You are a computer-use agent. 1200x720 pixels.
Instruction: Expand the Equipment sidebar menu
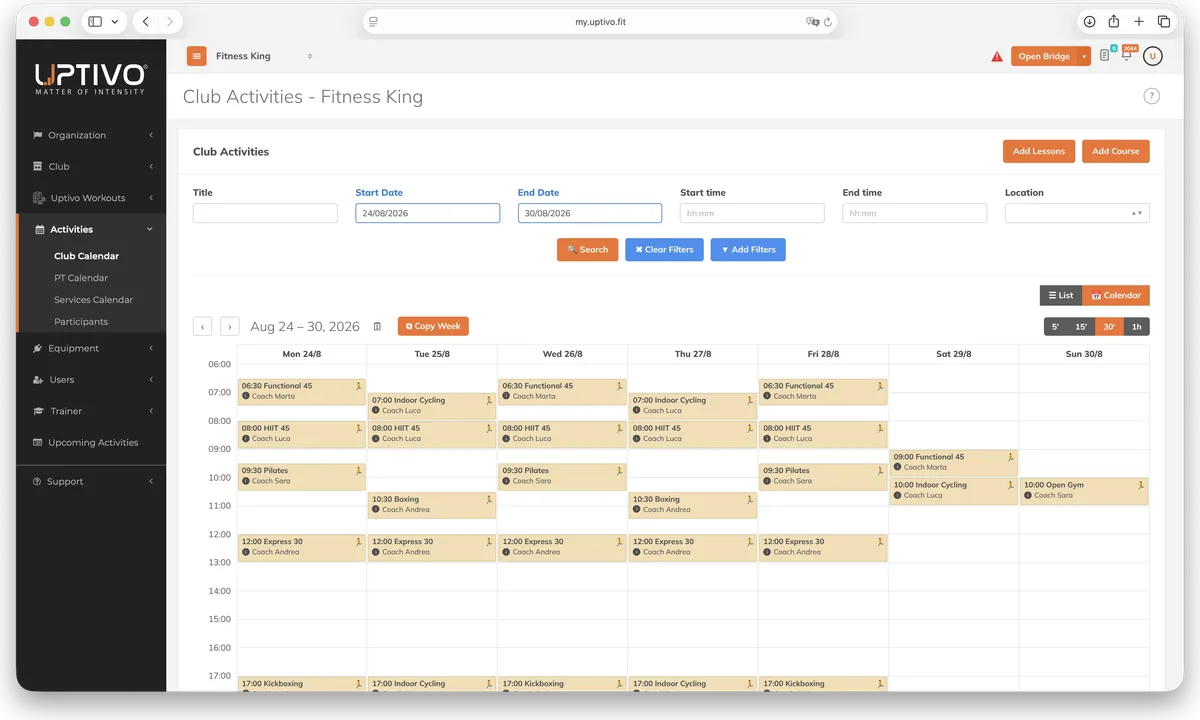tap(91, 348)
